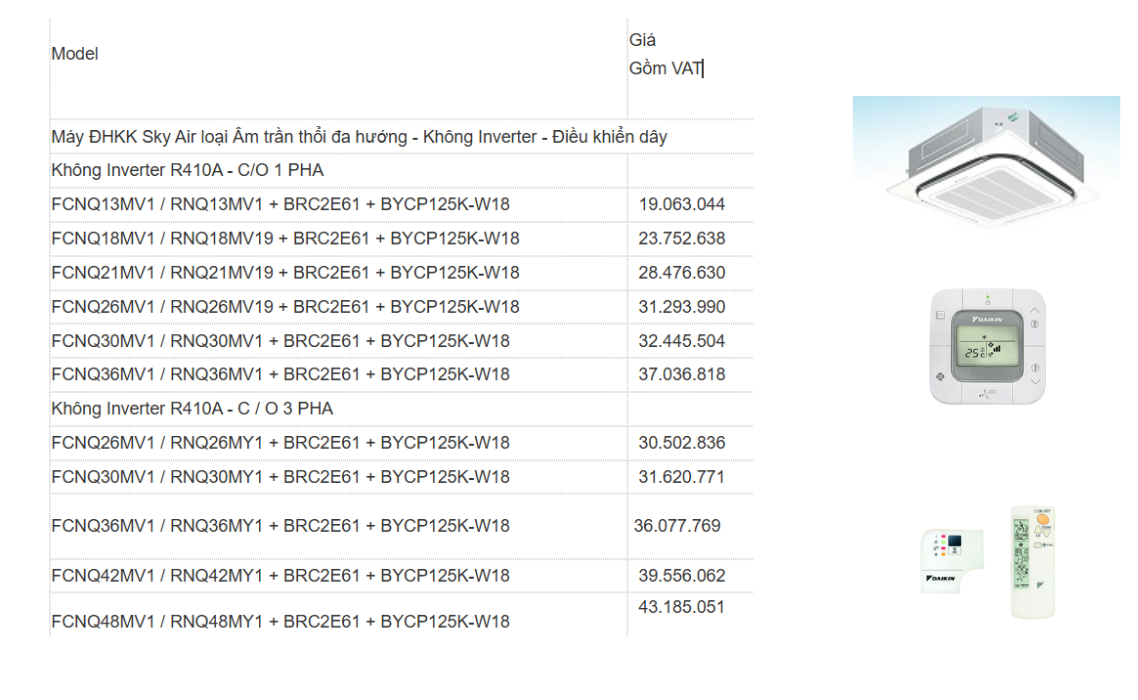The height and width of the screenshot is (700, 1138).
Task: Select the FCNQ18MV1 / RNQ18MV19 model row
Action: point(285,239)
